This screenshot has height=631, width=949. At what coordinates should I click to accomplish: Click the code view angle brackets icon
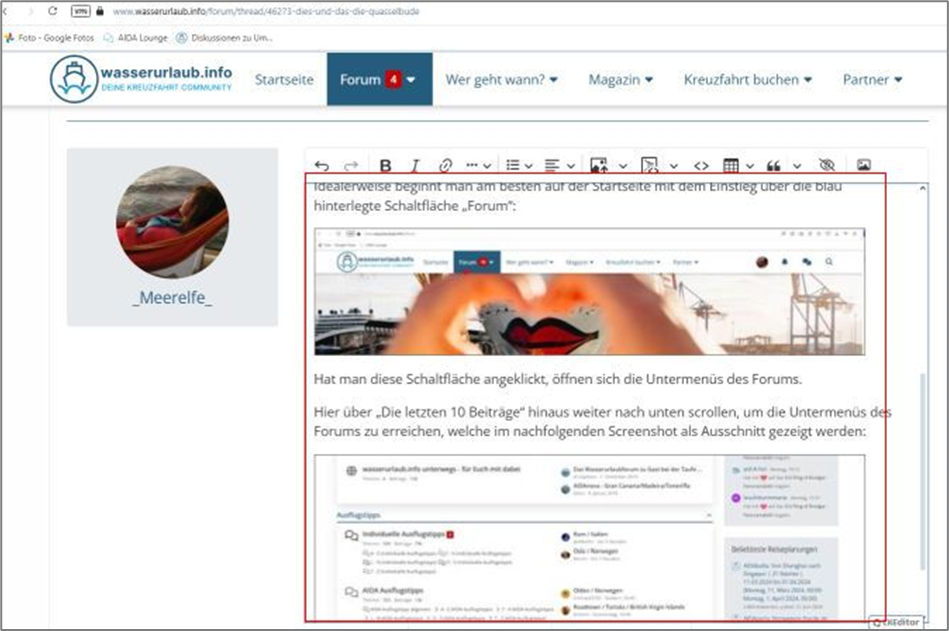(x=701, y=166)
